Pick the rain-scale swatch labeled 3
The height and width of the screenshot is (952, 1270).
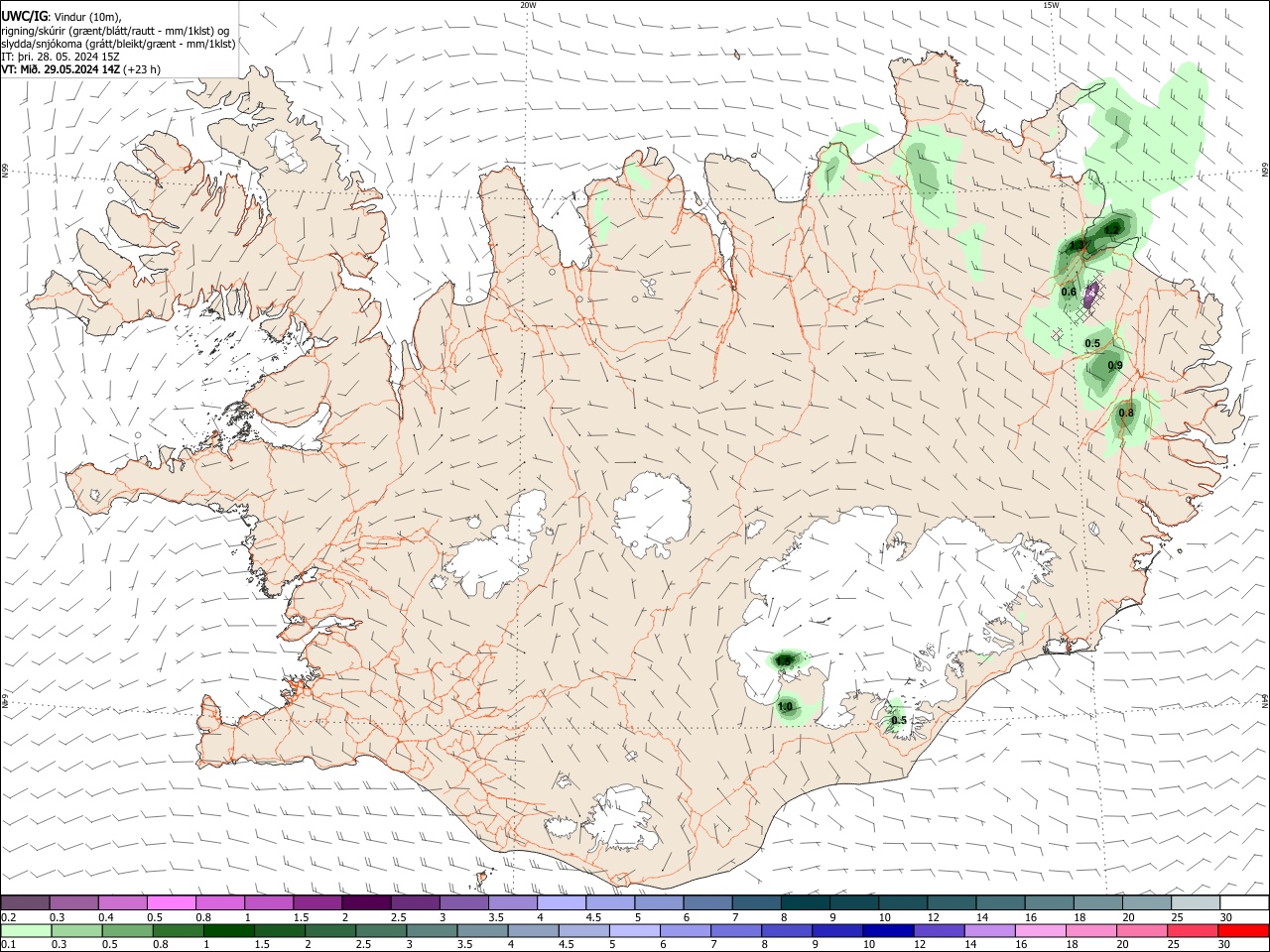click(x=432, y=931)
